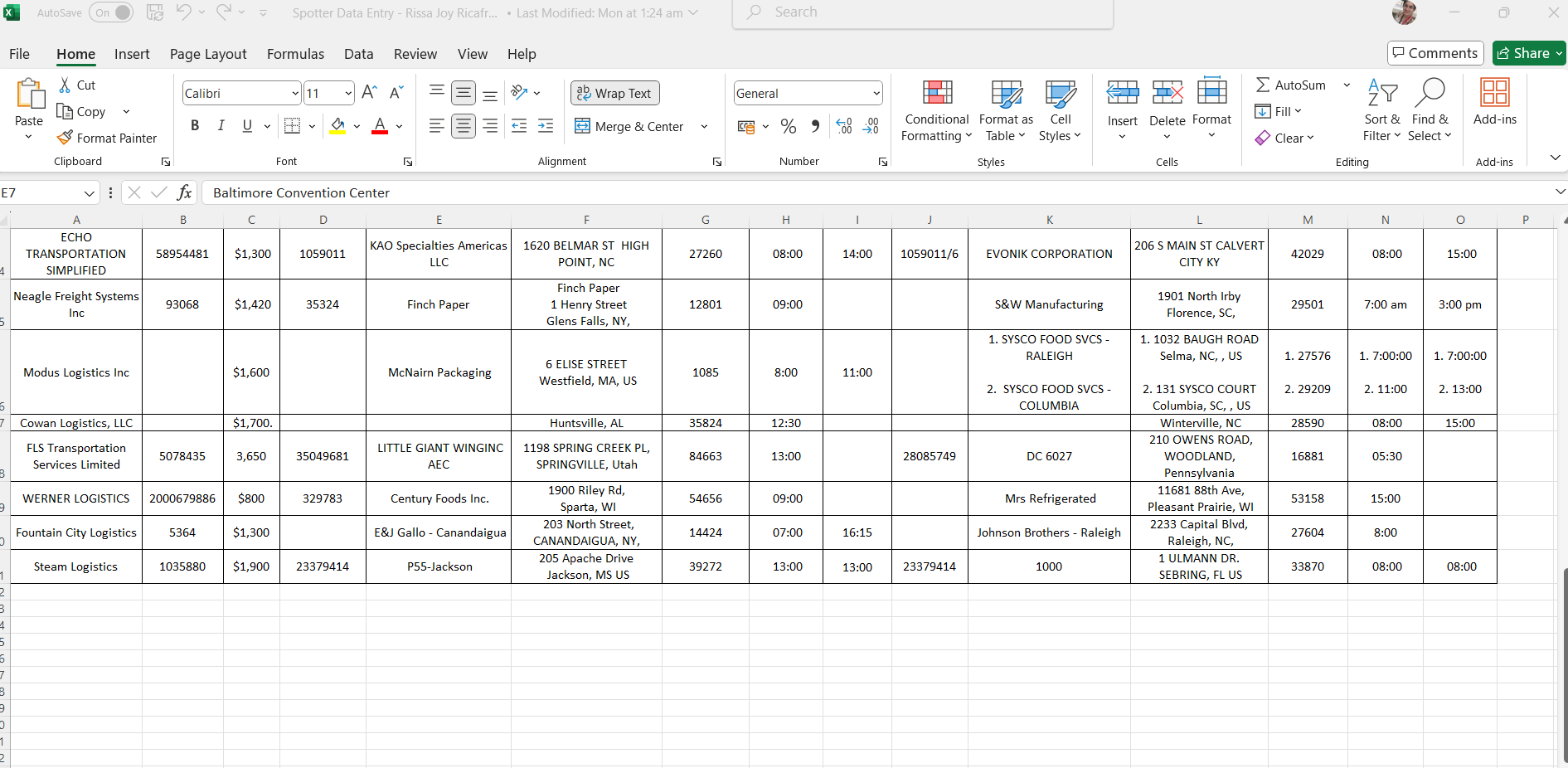Open the General number format dropdown
Viewport: 1568px width, 768px height.
(876, 93)
